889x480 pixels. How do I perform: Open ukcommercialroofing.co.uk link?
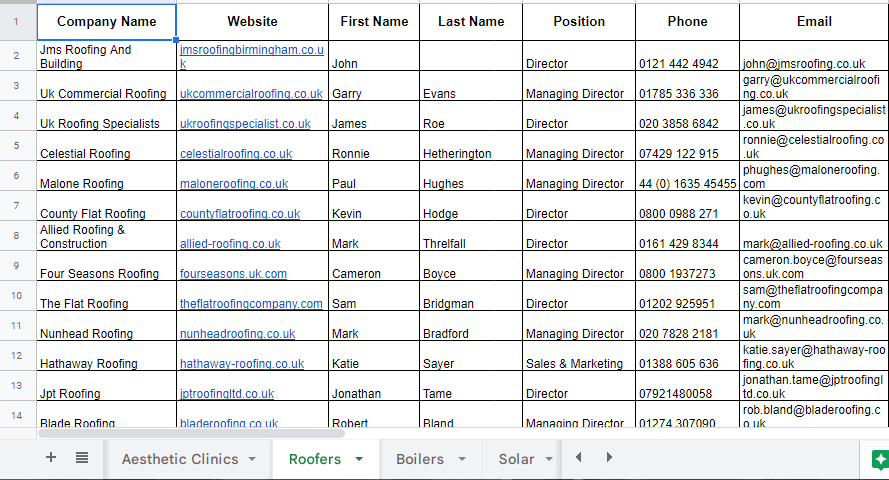click(x=251, y=94)
